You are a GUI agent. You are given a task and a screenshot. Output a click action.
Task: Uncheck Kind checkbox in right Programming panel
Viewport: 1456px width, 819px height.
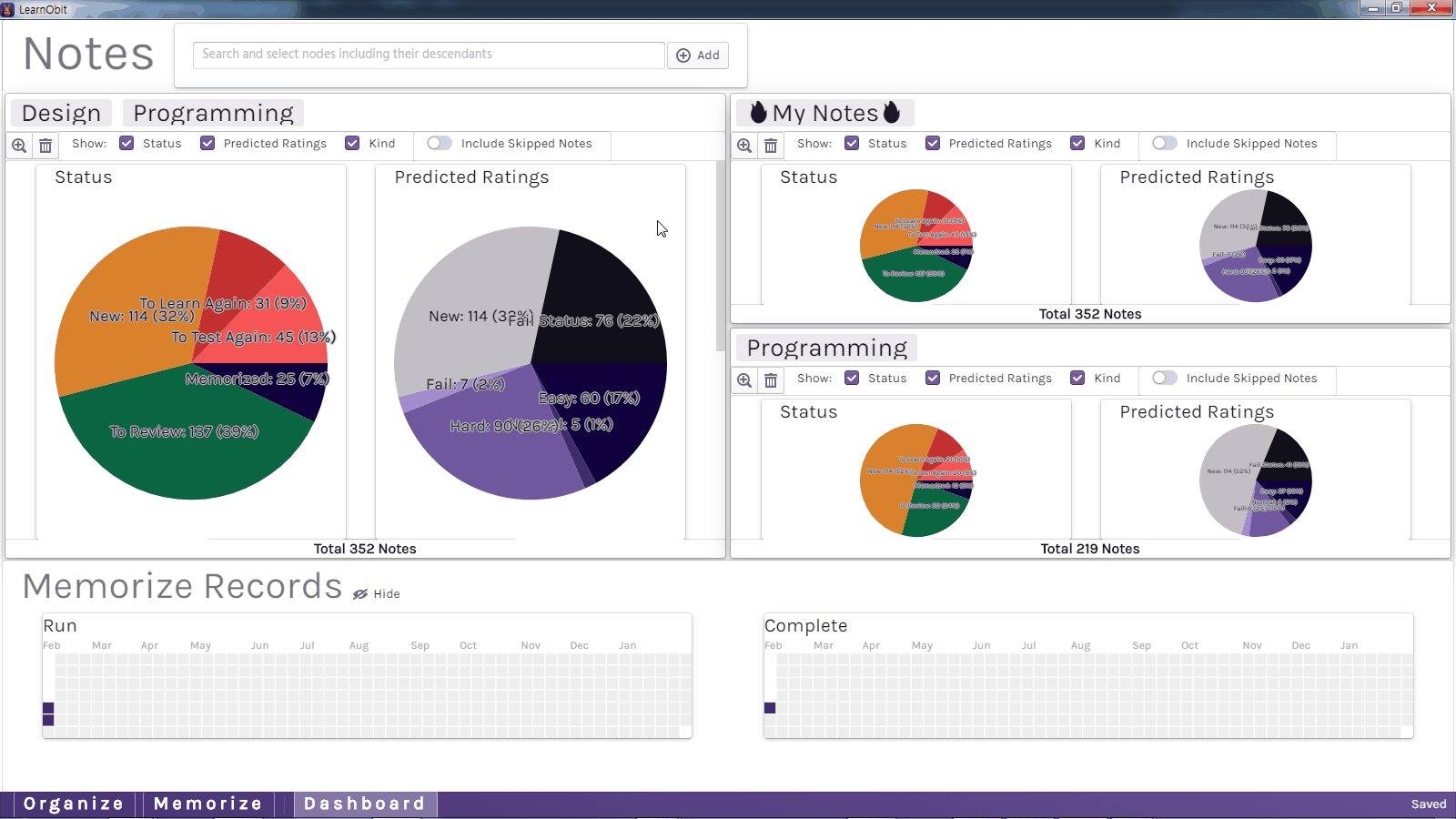coord(1077,379)
